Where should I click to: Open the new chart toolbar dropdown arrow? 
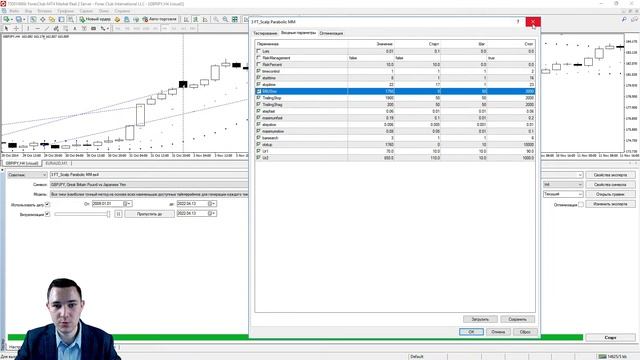pos(11,19)
